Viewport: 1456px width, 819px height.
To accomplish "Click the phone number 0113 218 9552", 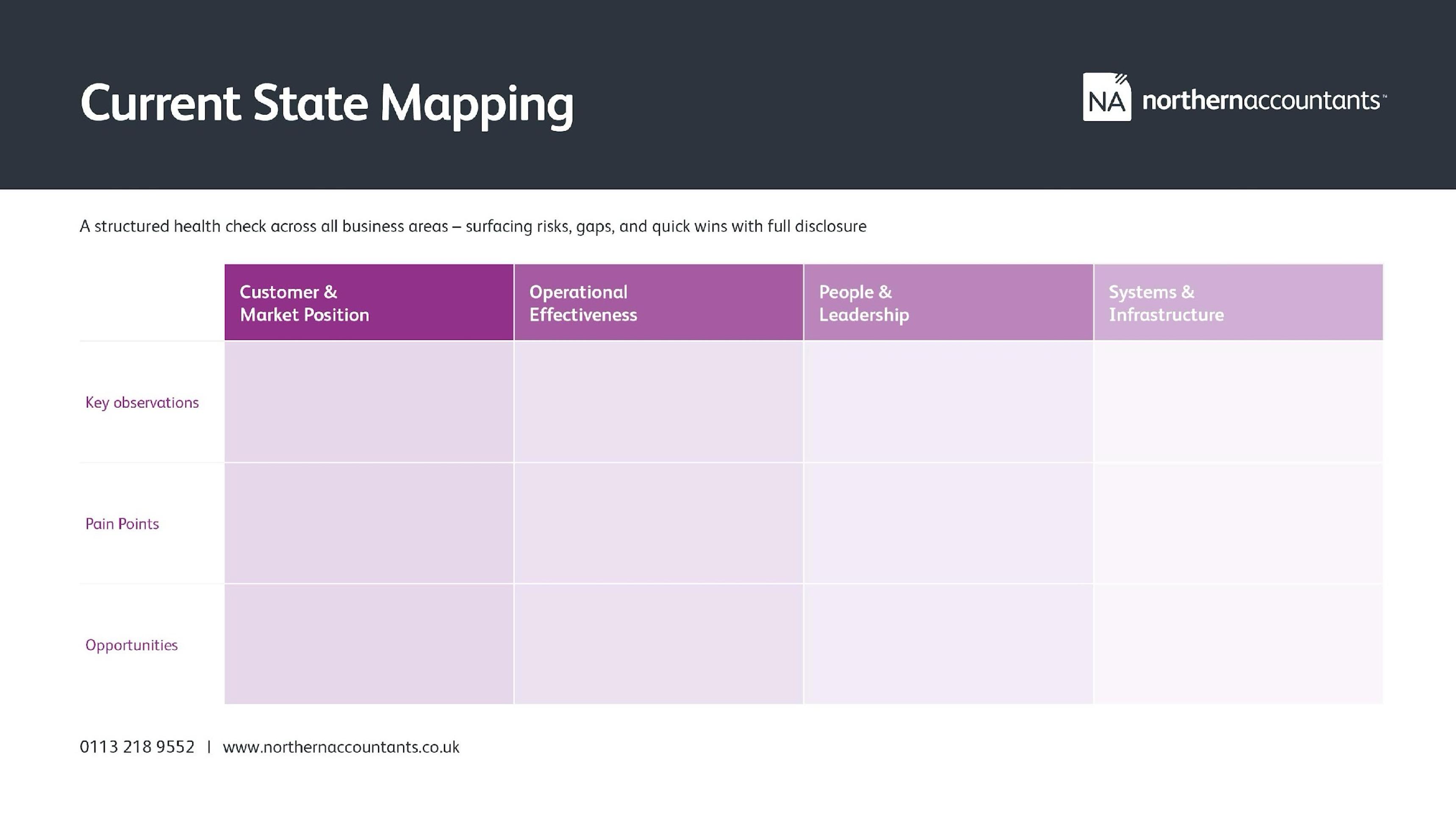I will 137,747.
